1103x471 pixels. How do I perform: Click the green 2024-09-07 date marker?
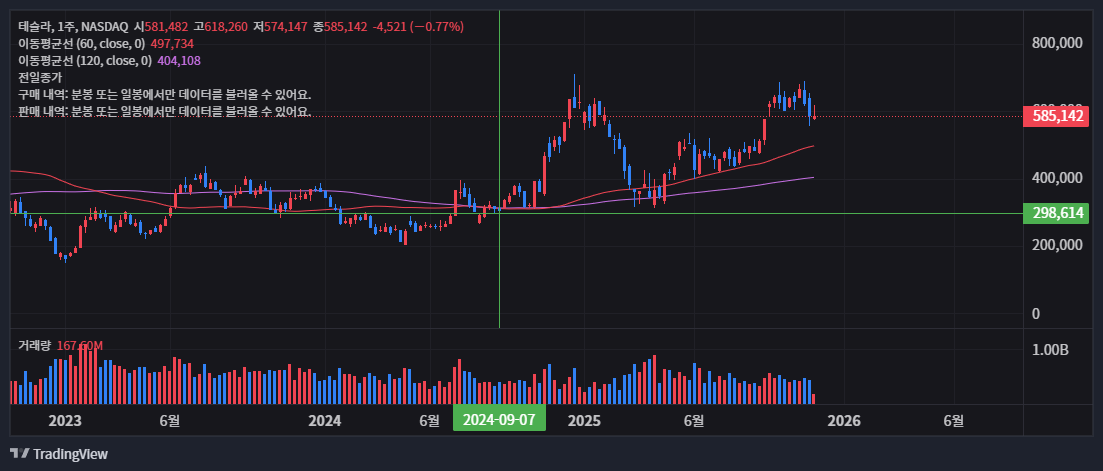pyautogui.click(x=499, y=419)
